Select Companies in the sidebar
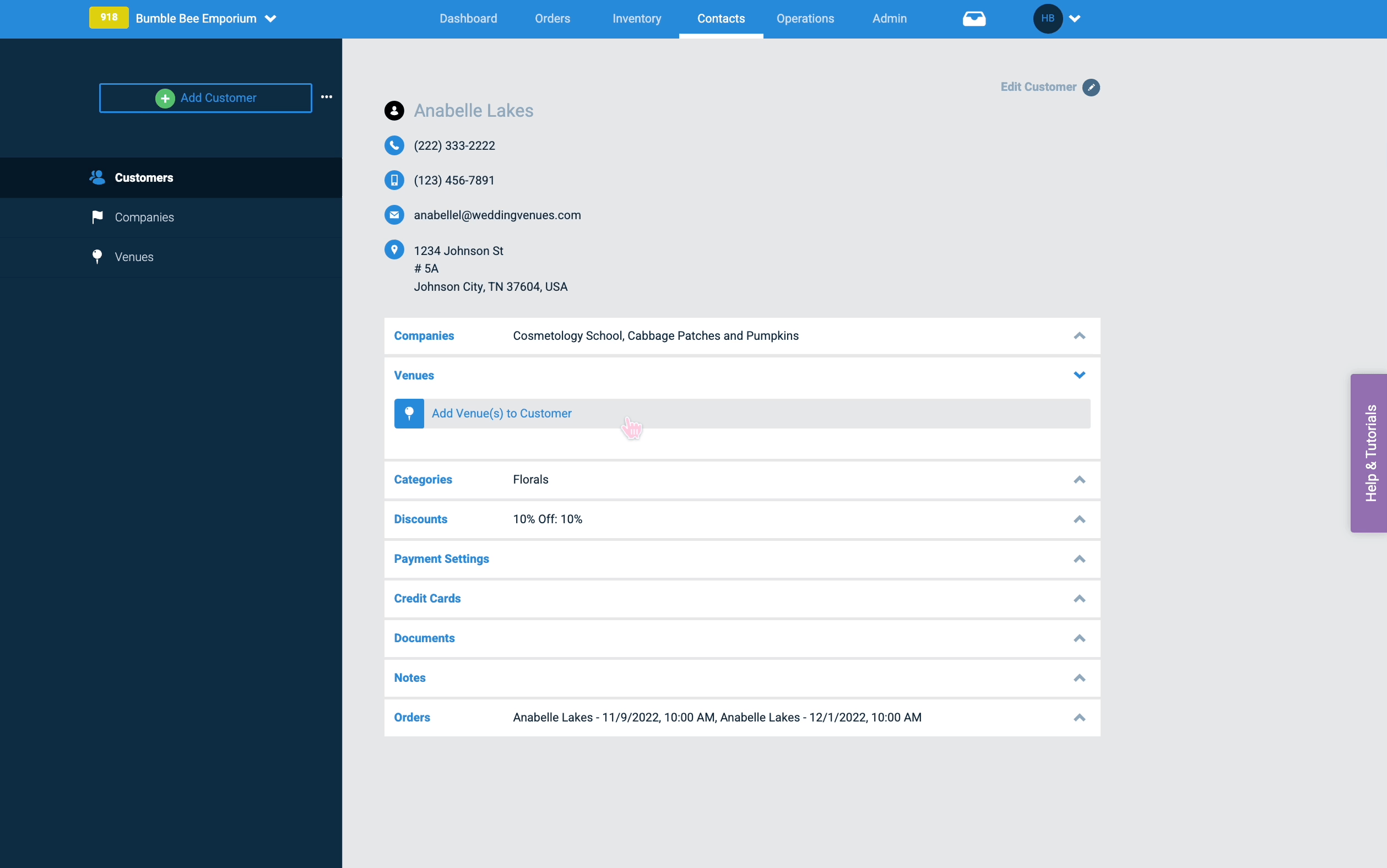Screen dimensions: 1387x868 [171, 218]
